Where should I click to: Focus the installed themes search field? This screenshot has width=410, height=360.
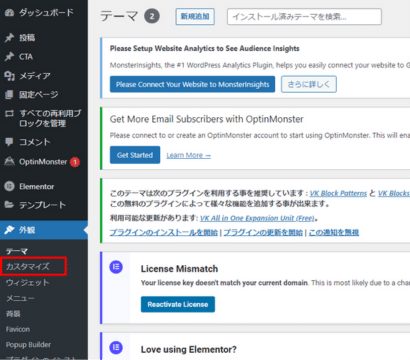pyautogui.click(x=304, y=17)
